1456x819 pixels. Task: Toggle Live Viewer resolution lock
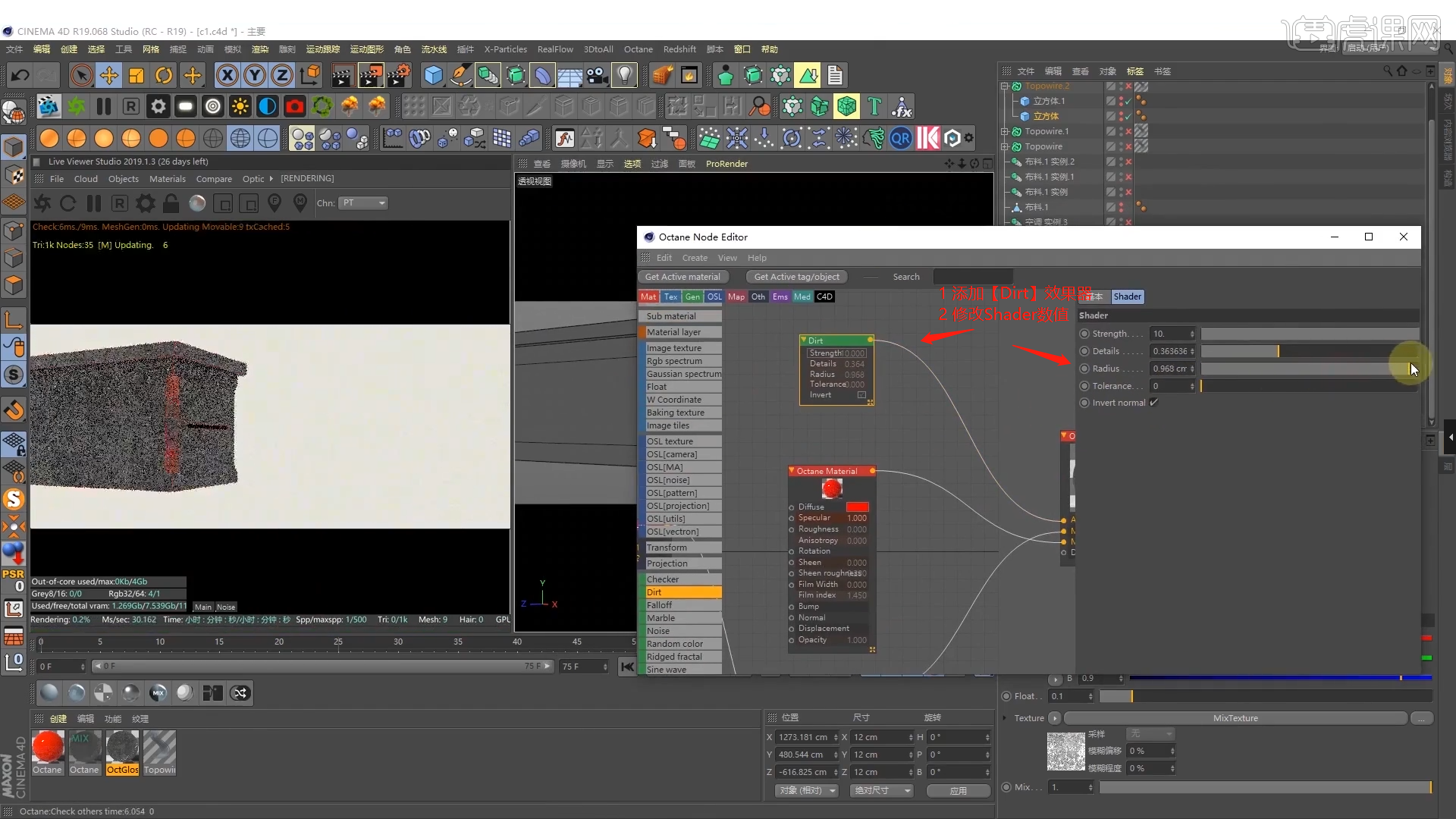pyautogui.click(x=171, y=203)
